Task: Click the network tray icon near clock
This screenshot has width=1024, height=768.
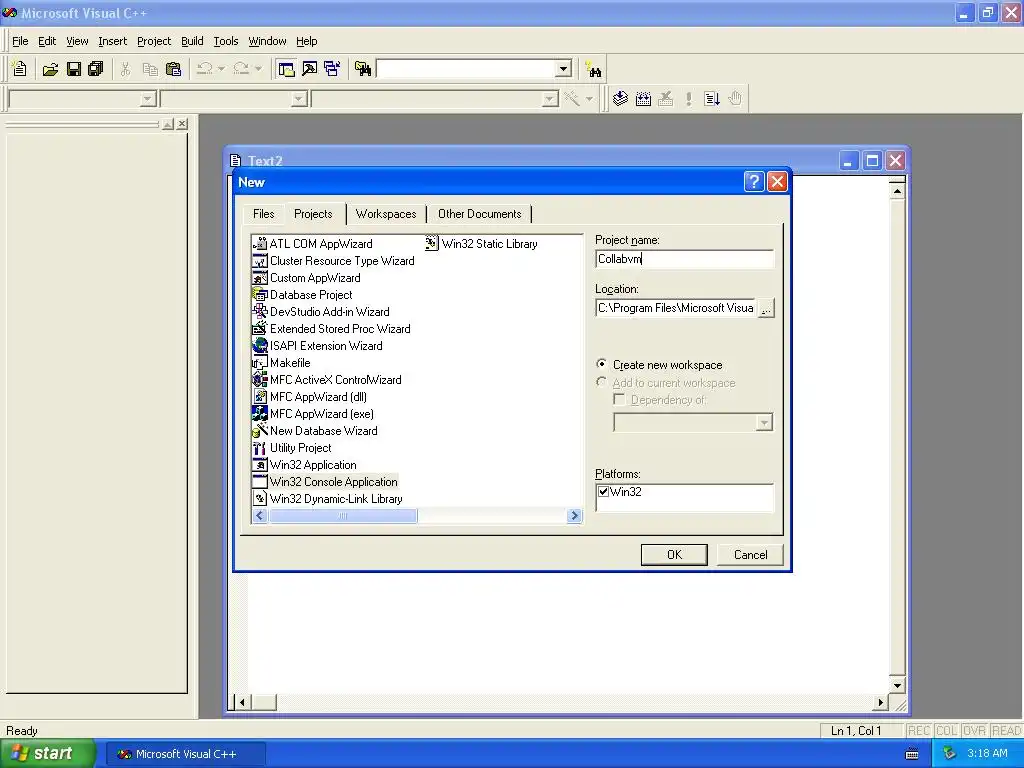Action: (x=949, y=754)
